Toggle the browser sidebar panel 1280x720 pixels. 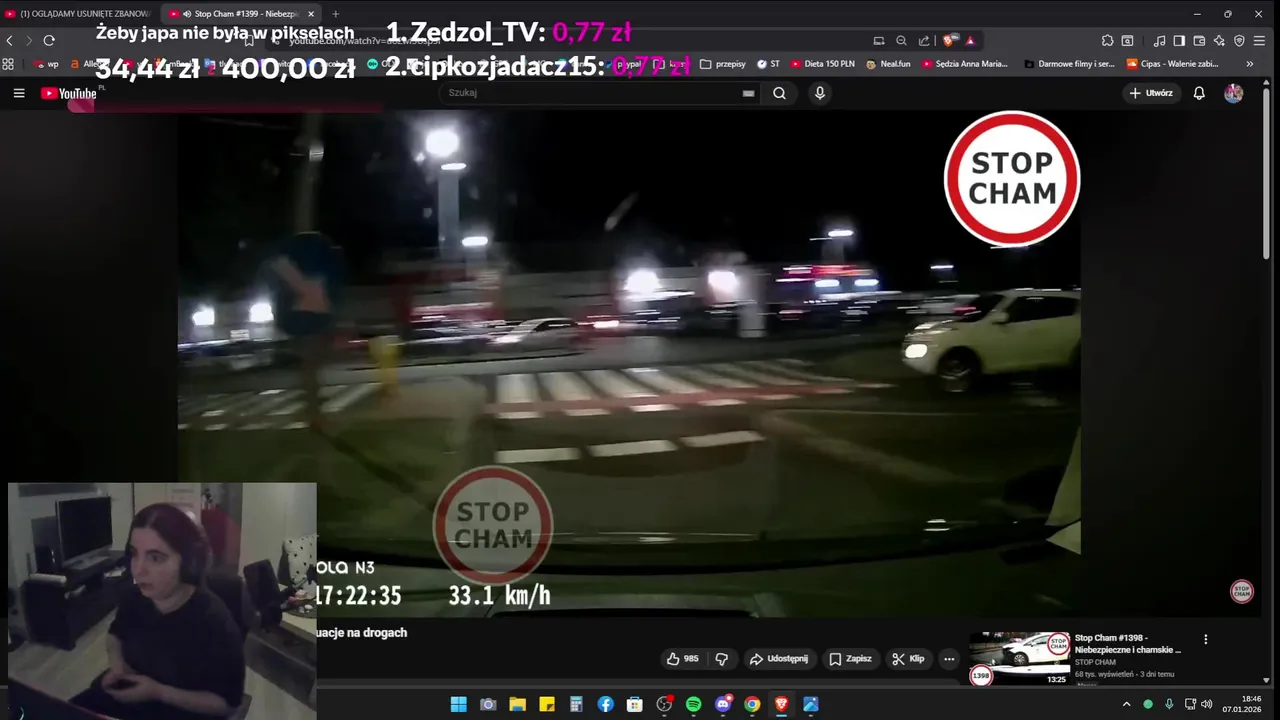coord(1179,40)
